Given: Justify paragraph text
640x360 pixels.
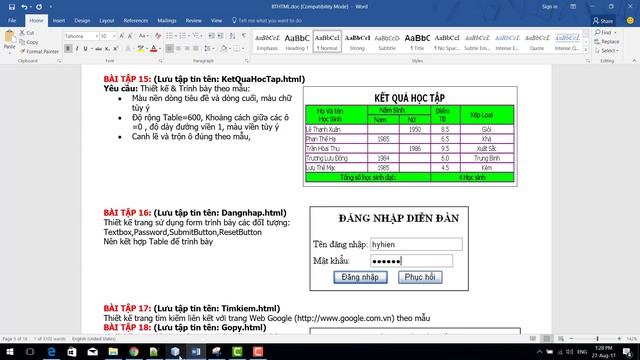Looking at the screenshot, I should pyautogui.click(x=196, y=49).
